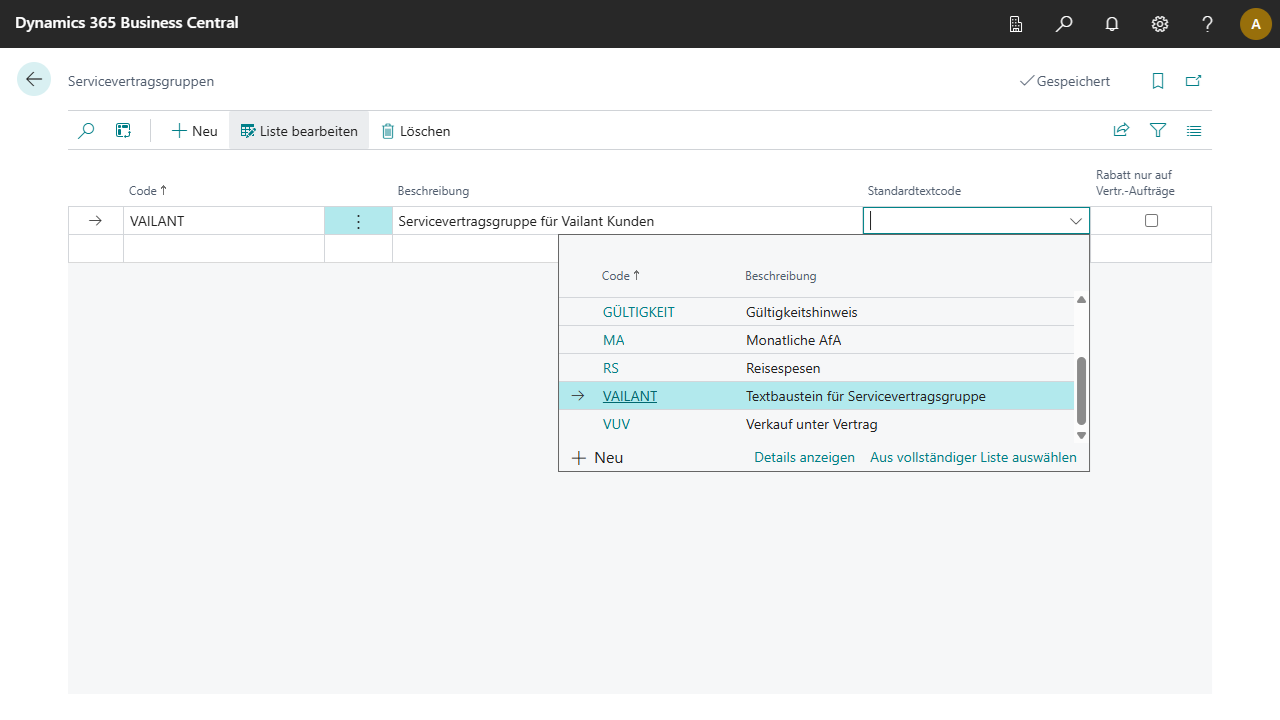Toggle Rabatt nur auf Vertr.-Aufträge checkbox
1280x720 pixels.
pos(1151,221)
